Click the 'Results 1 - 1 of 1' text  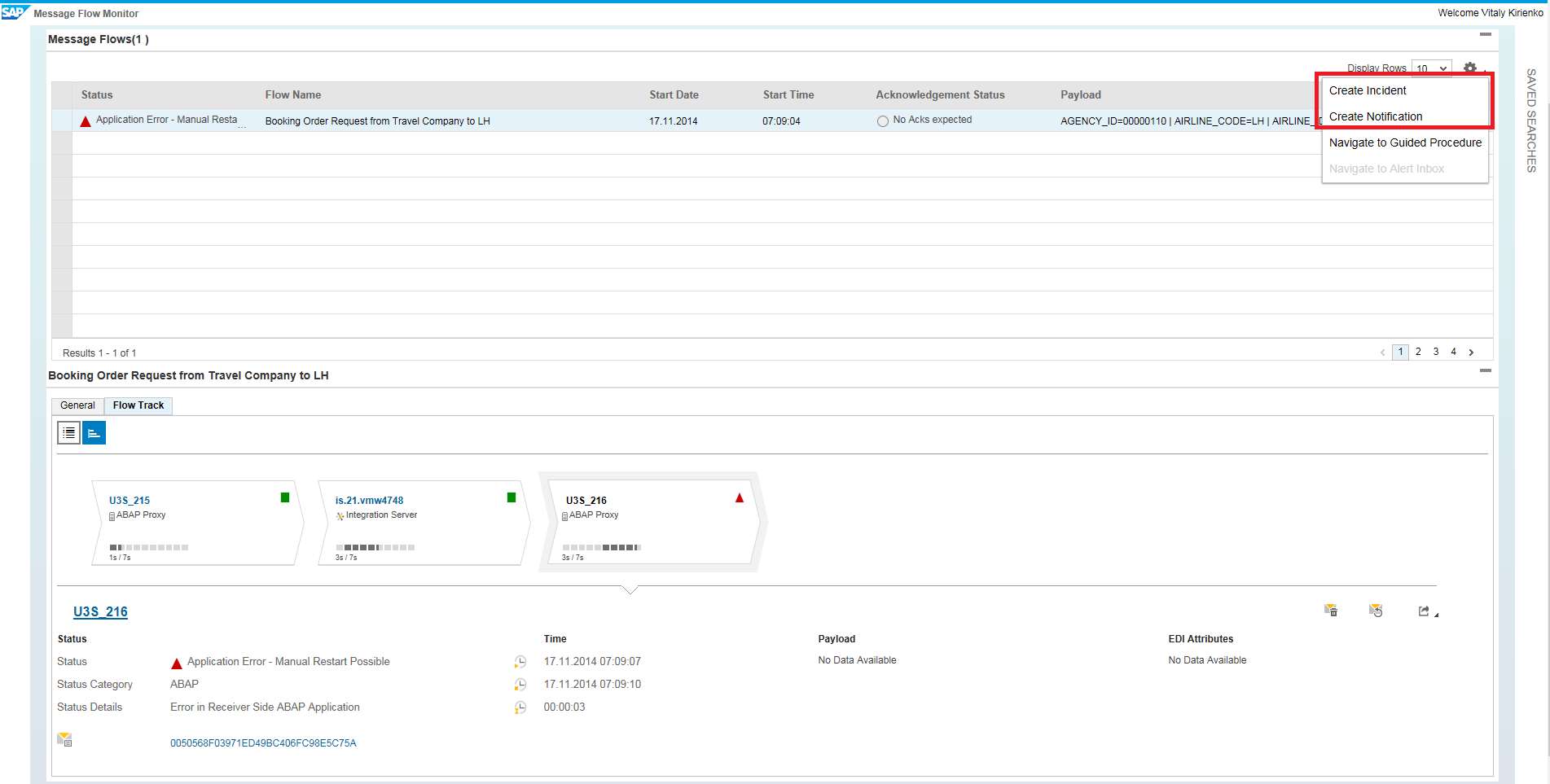click(x=99, y=353)
